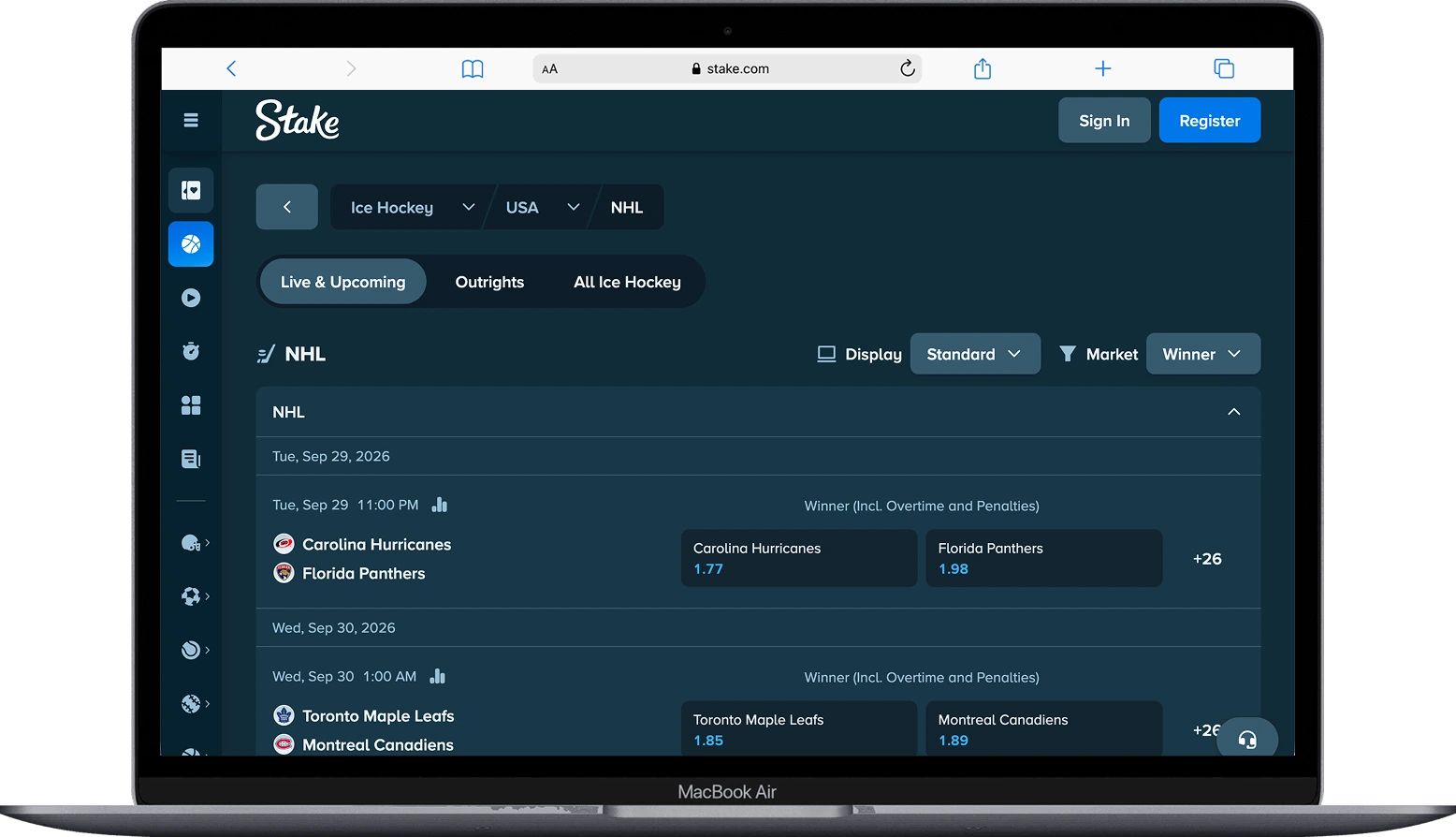Reload the stake.com page
This screenshot has width=1456, height=837.
[x=907, y=68]
